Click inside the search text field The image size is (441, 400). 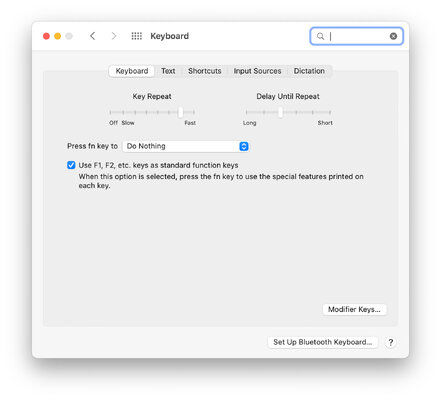[x=358, y=36]
